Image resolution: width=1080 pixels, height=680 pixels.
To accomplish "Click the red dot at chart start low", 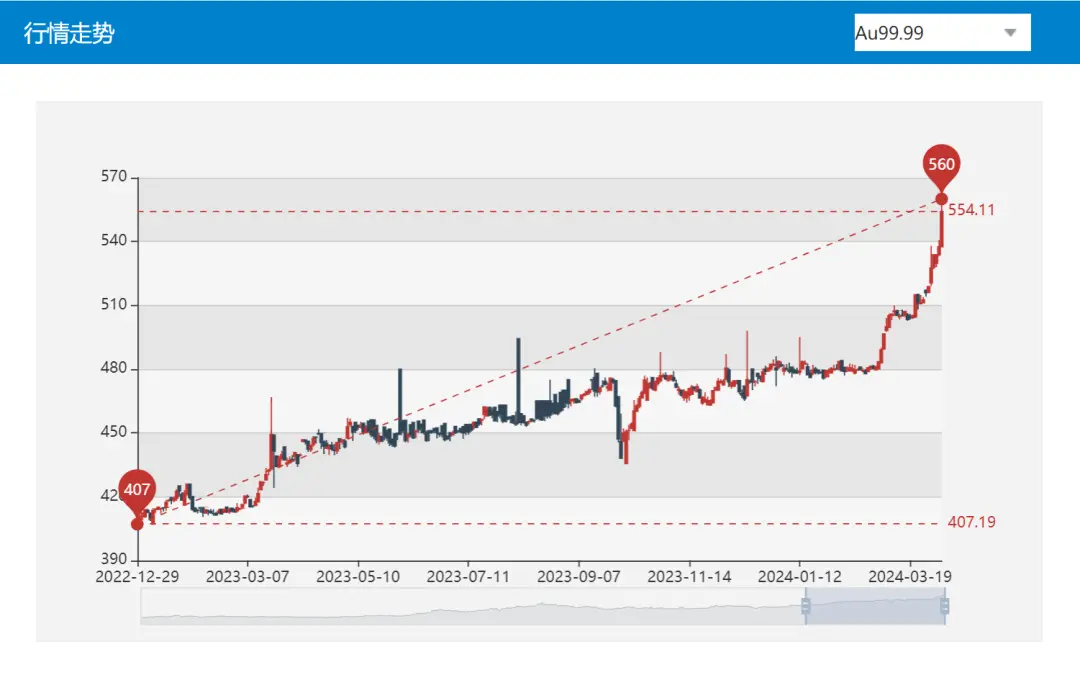I will coord(137,524).
